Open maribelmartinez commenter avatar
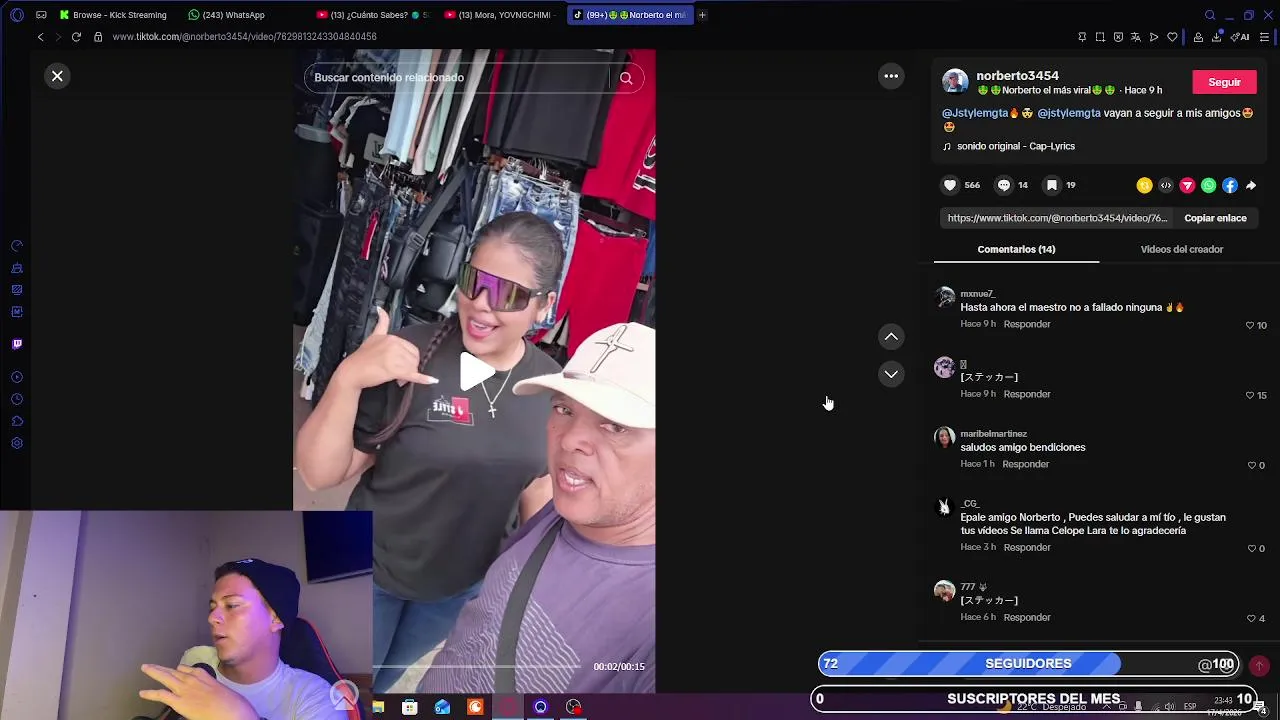The height and width of the screenshot is (720, 1280). pos(944,437)
